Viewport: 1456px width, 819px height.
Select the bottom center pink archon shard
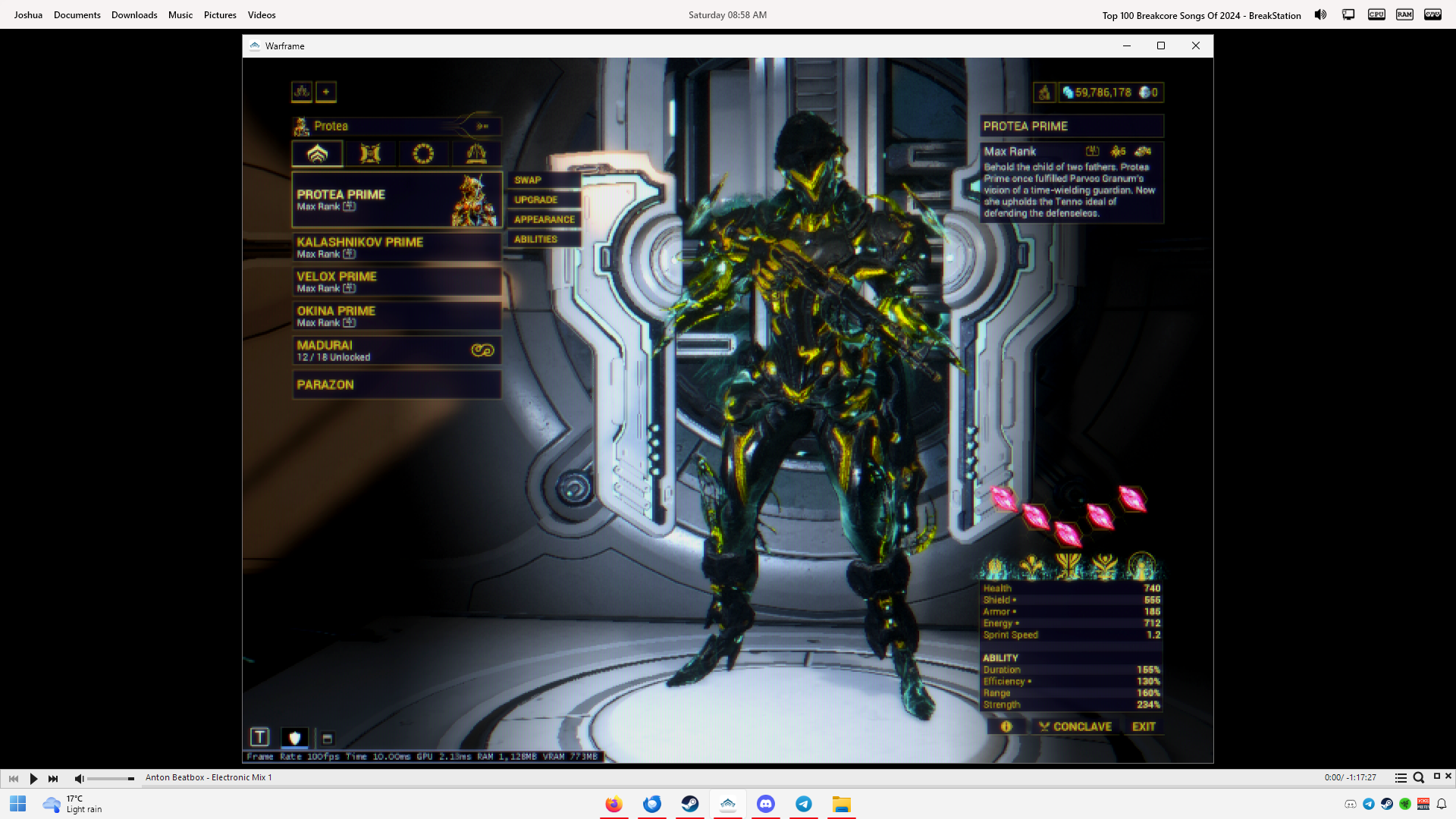pos(1068,534)
